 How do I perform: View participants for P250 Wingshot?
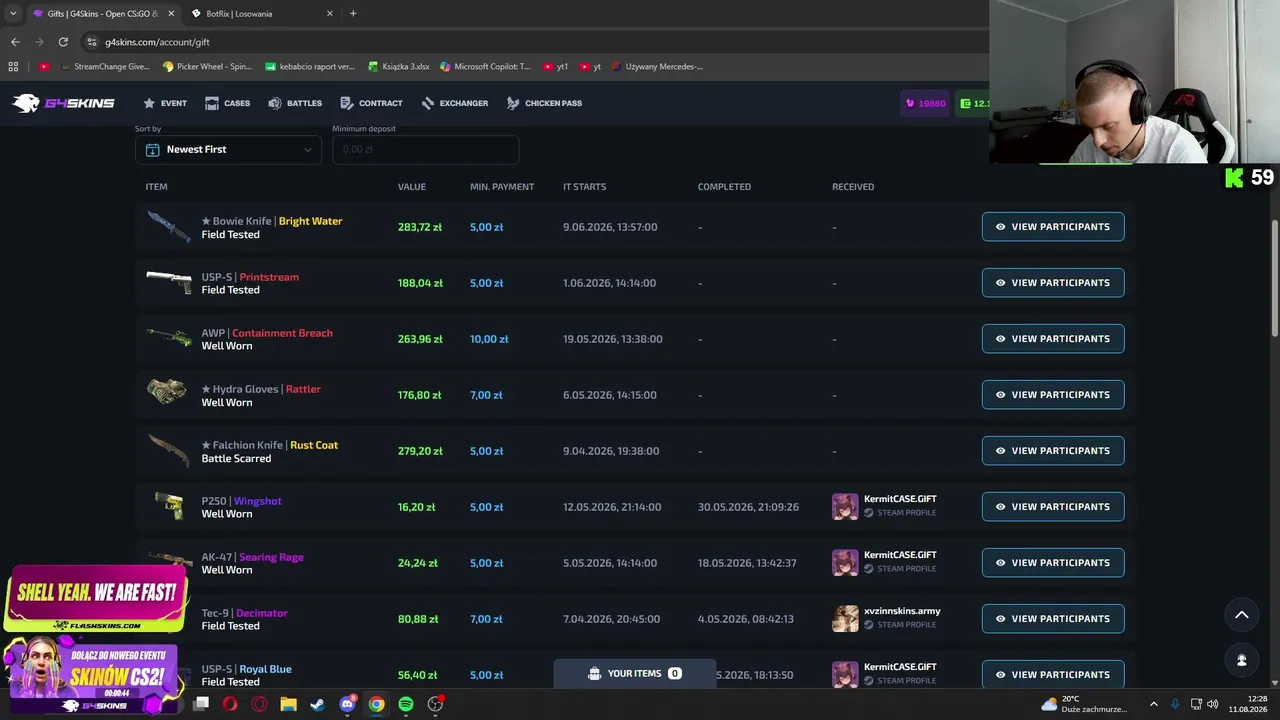click(x=1053, y=507)
